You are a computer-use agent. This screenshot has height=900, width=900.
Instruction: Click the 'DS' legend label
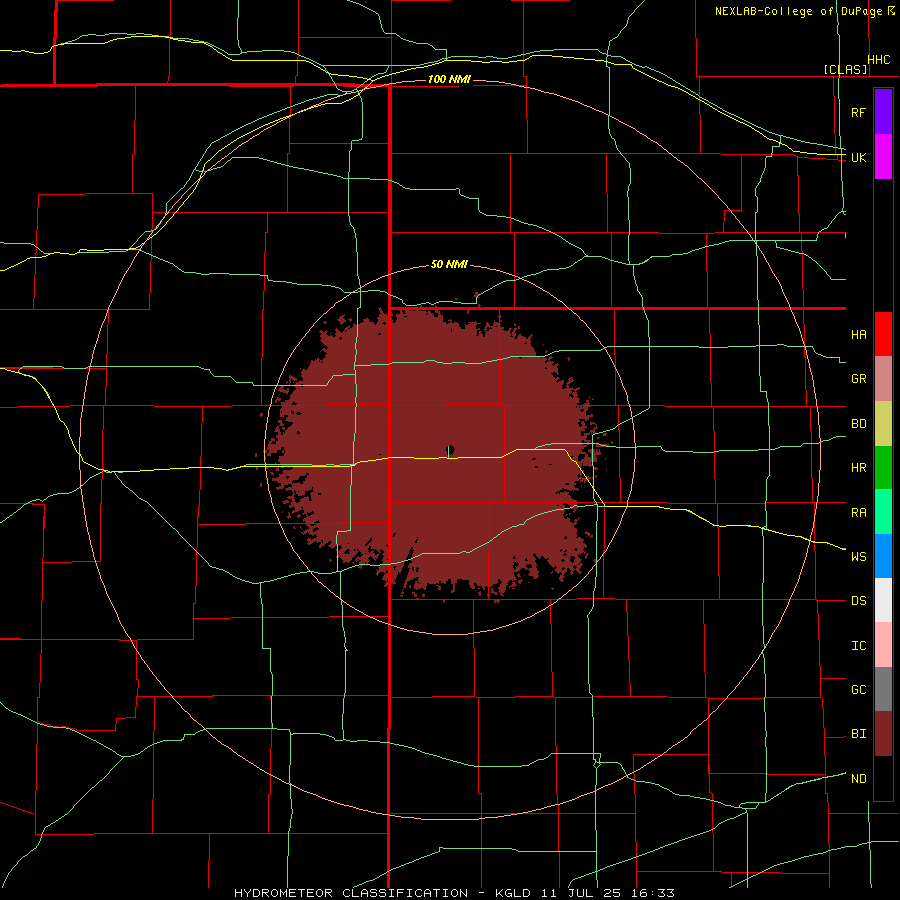click(859, 601)
